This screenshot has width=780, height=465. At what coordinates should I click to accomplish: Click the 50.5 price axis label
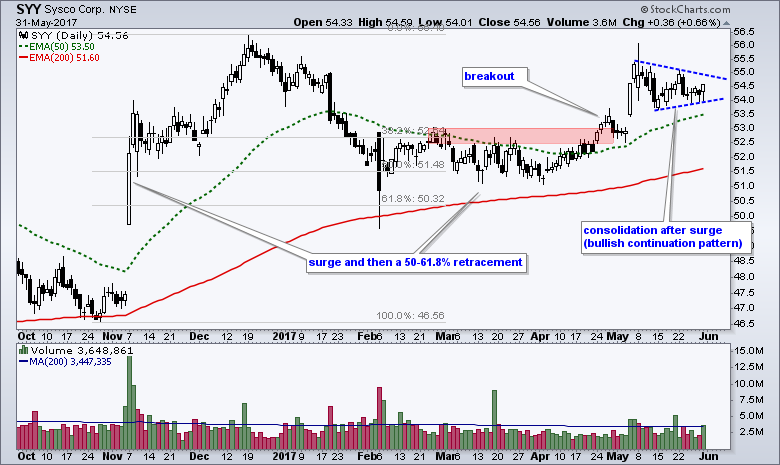click(744, 201)
